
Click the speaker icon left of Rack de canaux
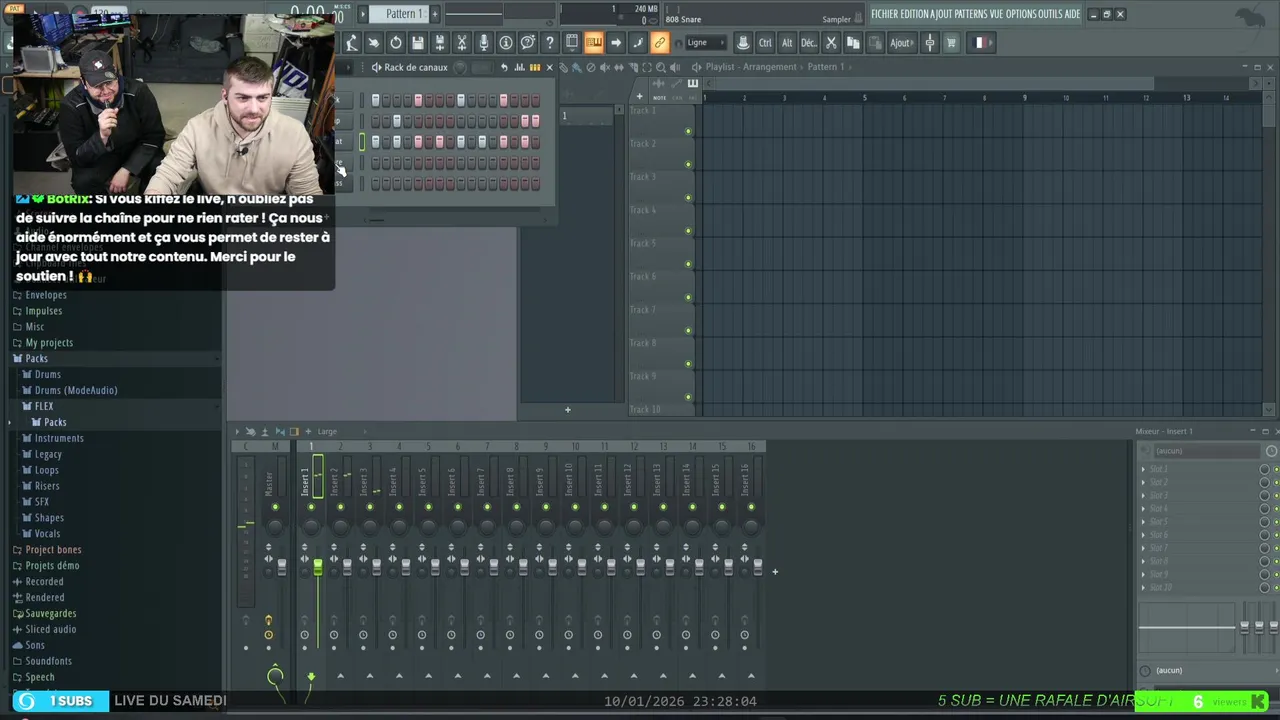pos(376,67)
